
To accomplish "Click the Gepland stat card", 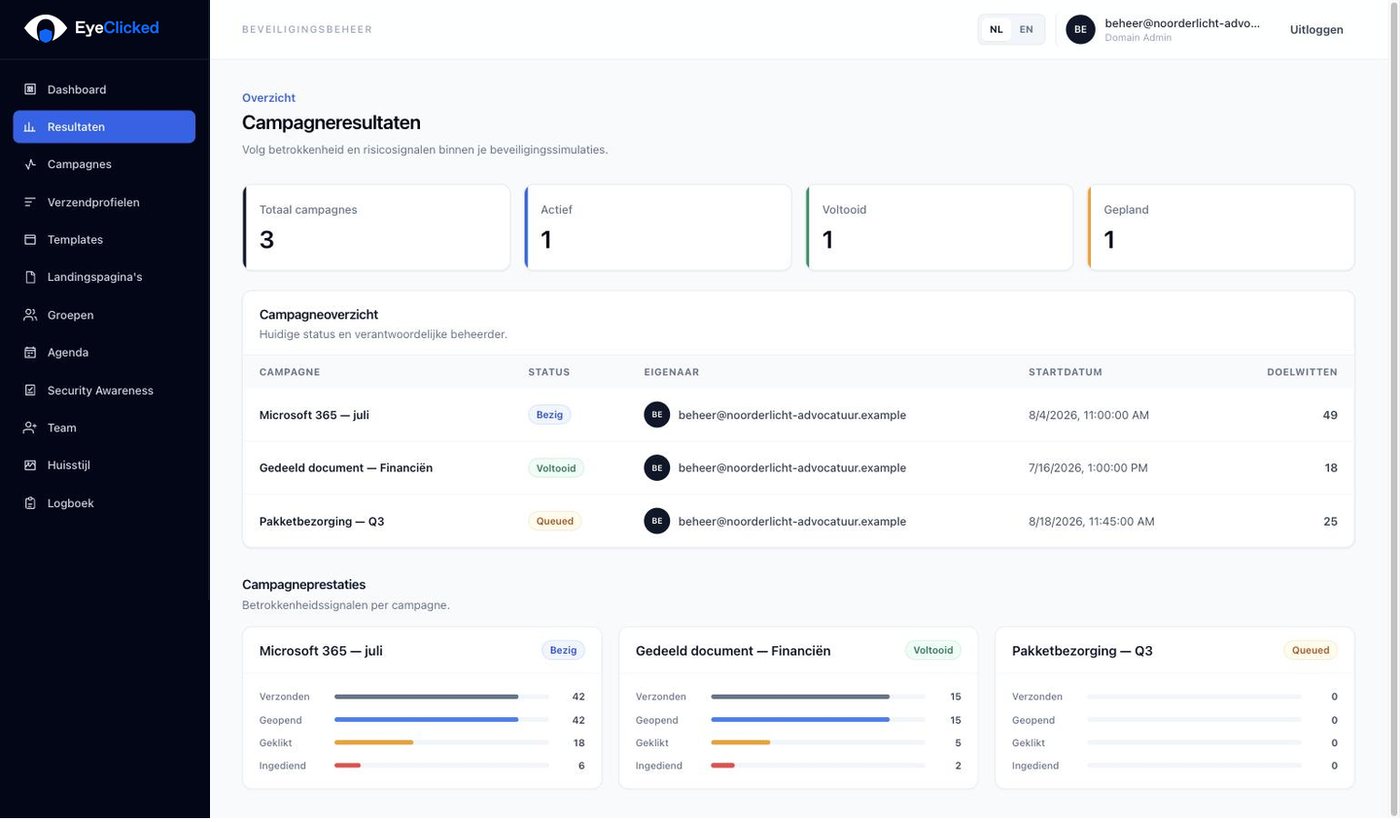I will [x=1221, y=227].
